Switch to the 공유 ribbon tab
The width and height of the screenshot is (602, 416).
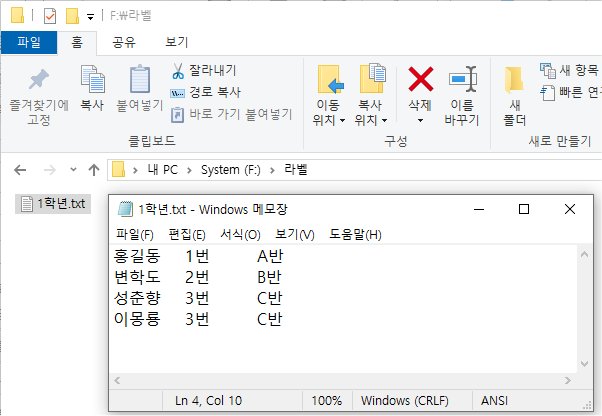pyautogui.click(x=124, y=42)
